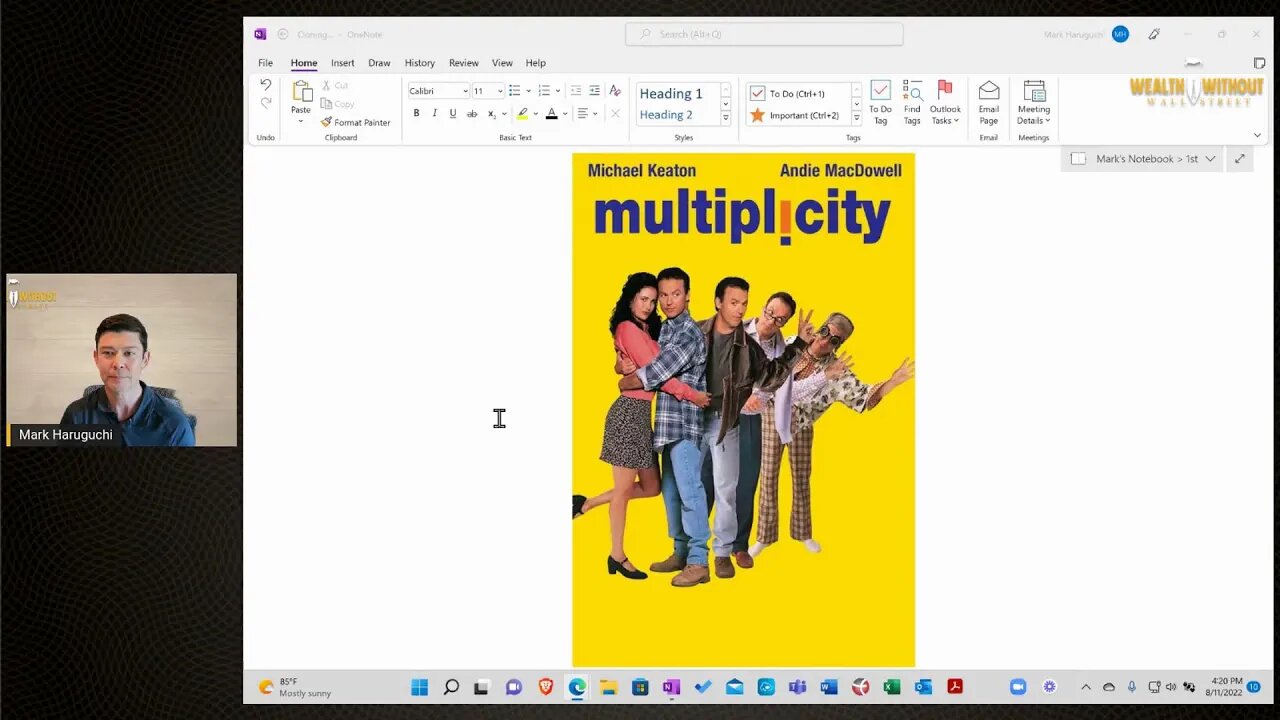Screen dimensions: 1280x720
Task: Open clock showing 4:20 PM
Action: [x=1225, y=686]
